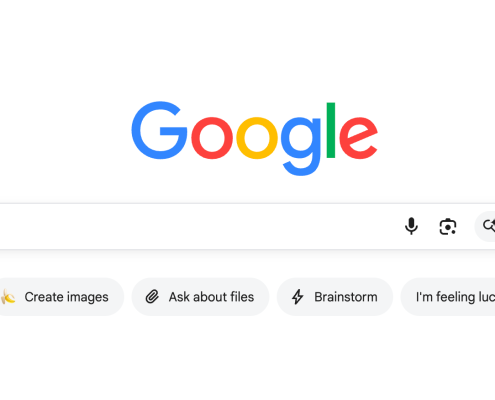Open AI Mode icon at search bar edge
The image size is (495, 400).
489,226
